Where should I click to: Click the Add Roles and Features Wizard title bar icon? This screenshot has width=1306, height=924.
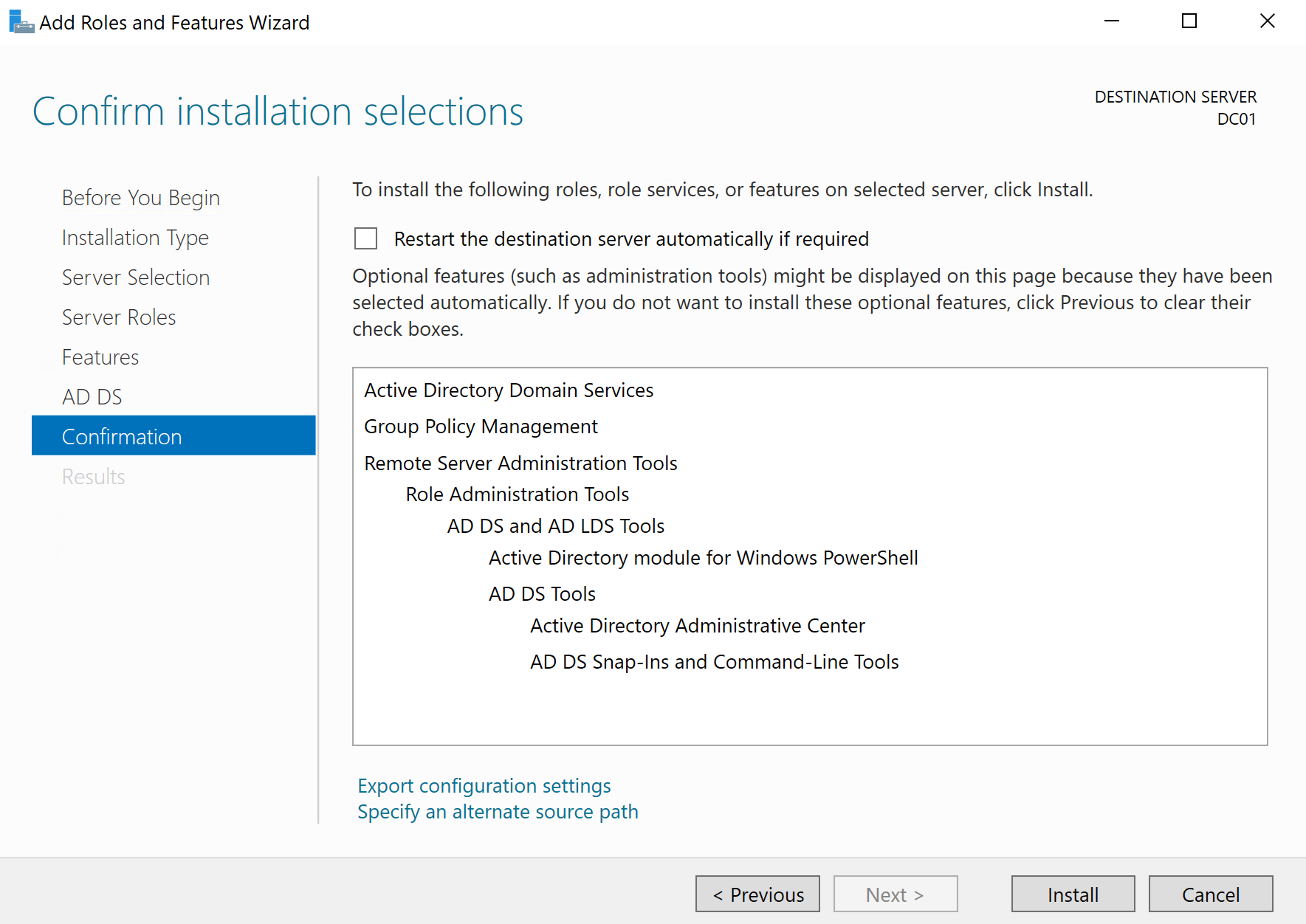coord(21,21)
